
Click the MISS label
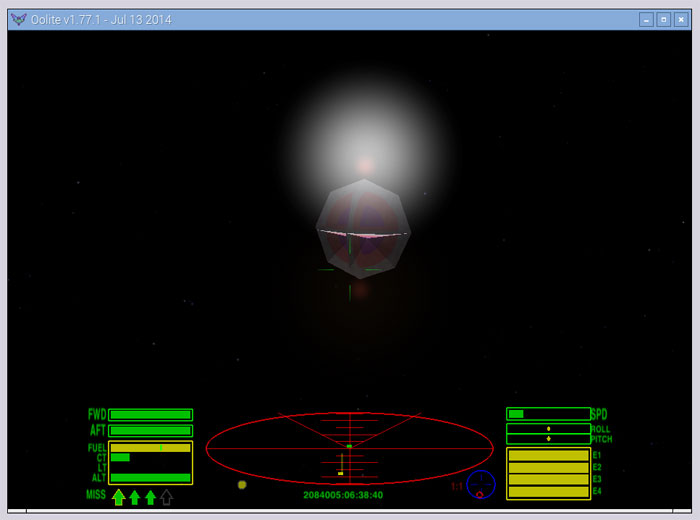(x=96, y=495)
